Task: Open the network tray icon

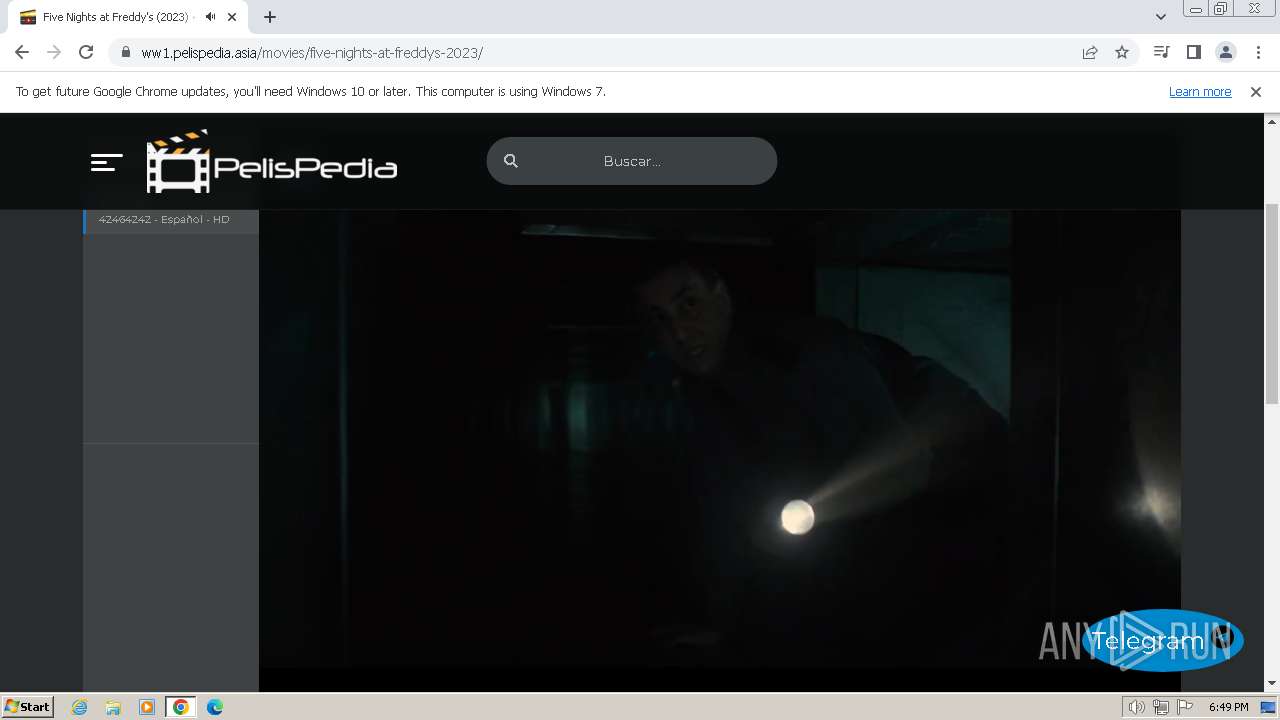Action: point(1161,707)
